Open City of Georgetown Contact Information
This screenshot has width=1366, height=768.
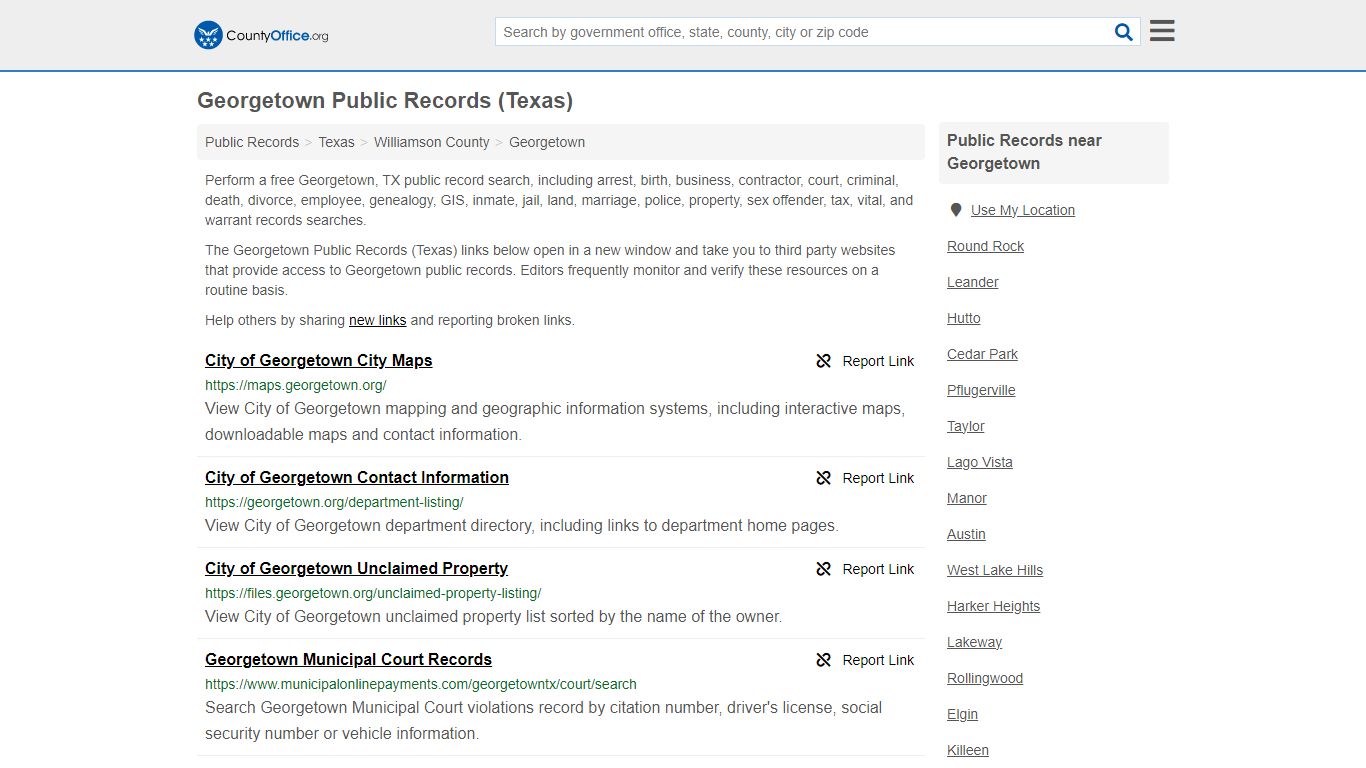357,477
